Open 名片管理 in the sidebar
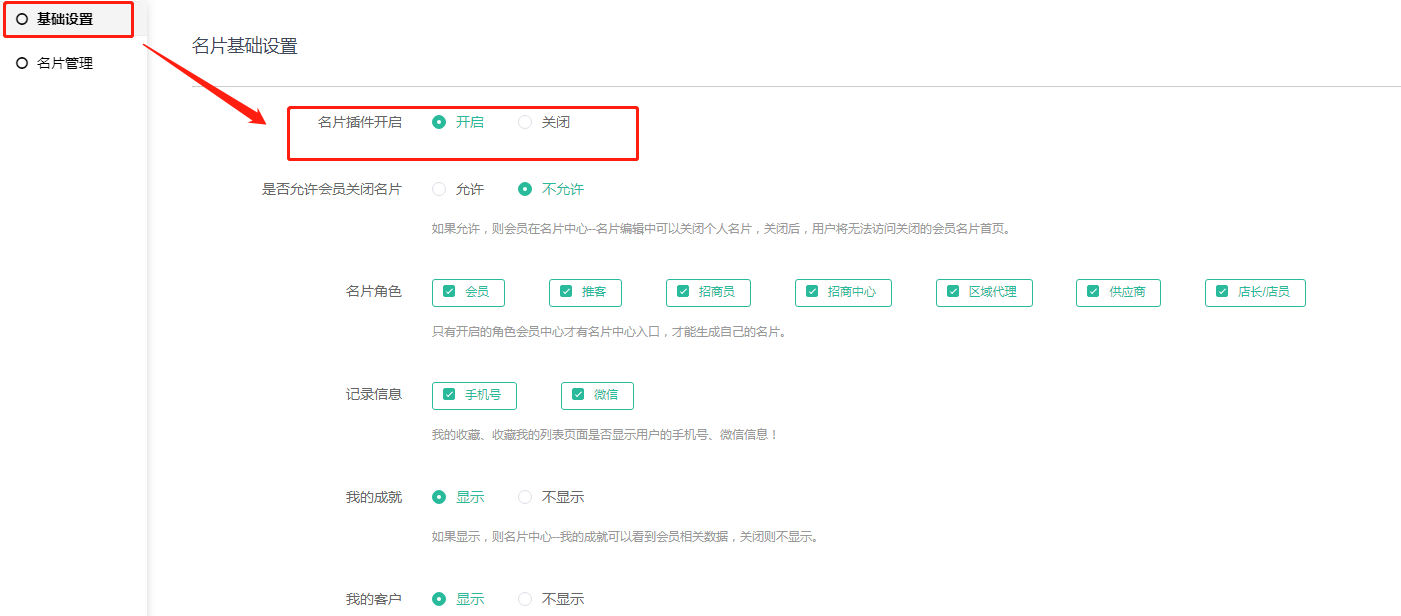 [64, 63]
